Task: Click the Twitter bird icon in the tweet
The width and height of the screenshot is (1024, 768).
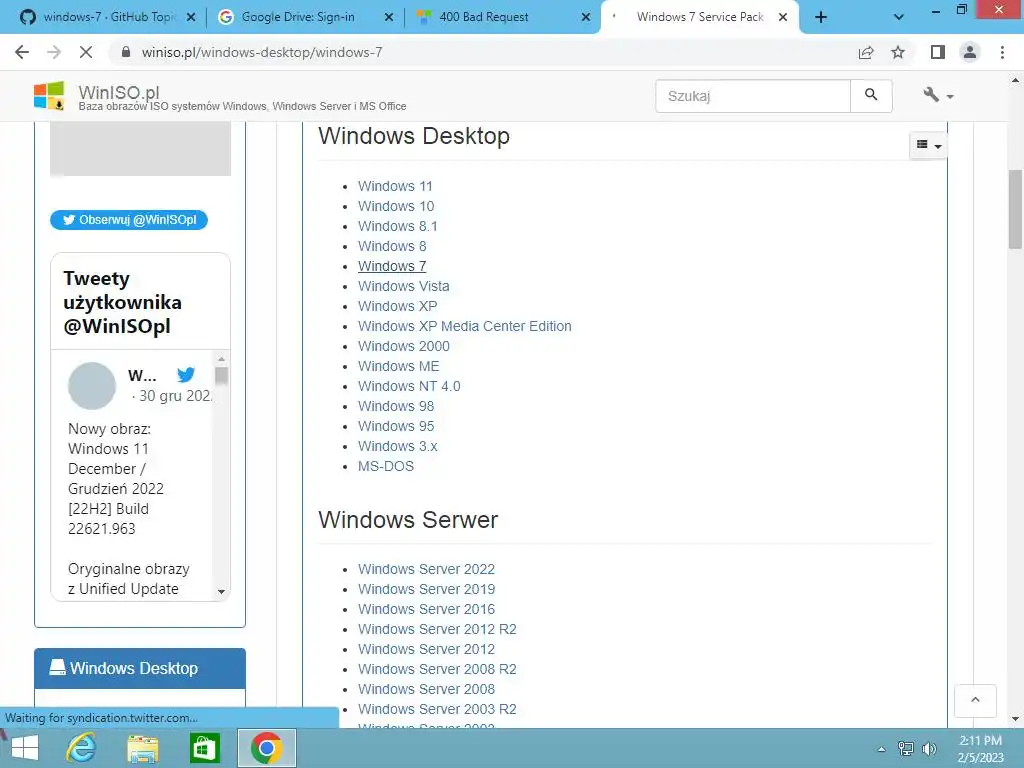Action: pos(186,374)
